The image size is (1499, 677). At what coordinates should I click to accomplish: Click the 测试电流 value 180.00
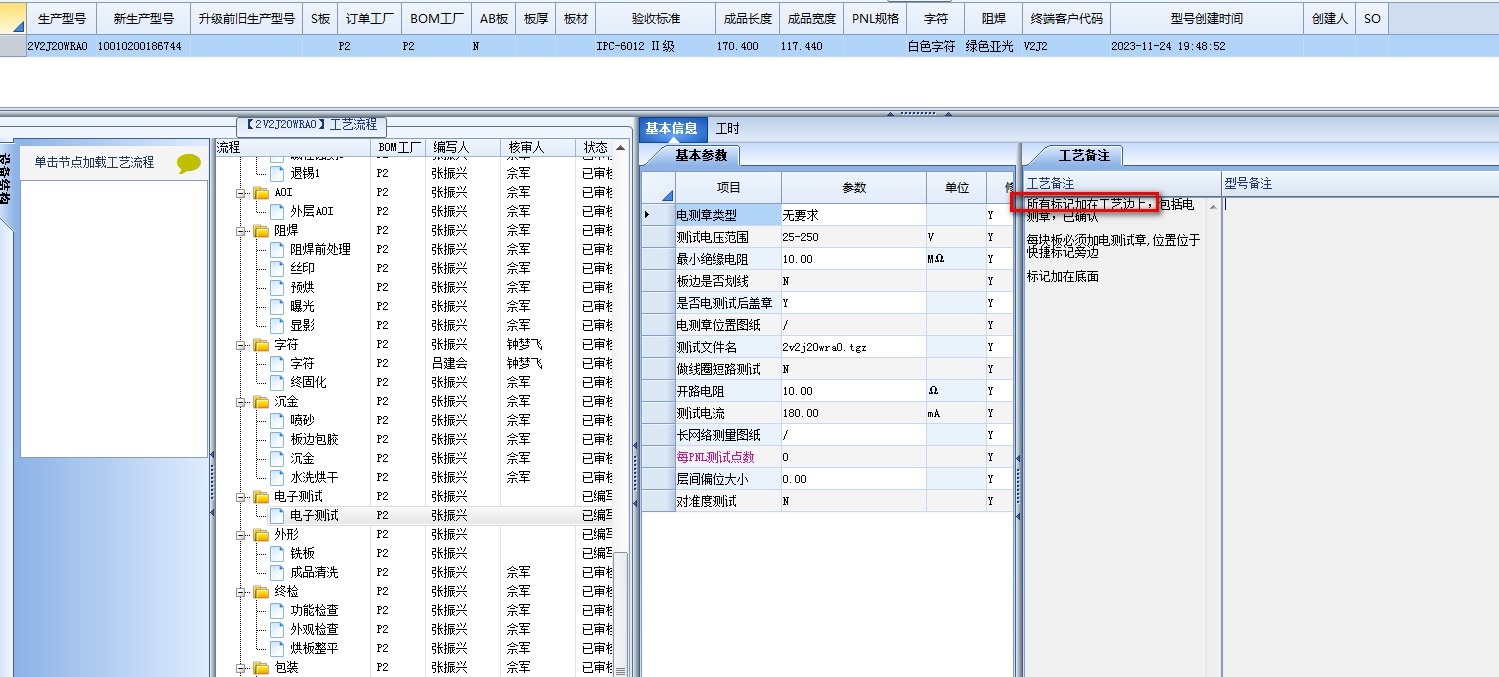click(x=853, y=413)
